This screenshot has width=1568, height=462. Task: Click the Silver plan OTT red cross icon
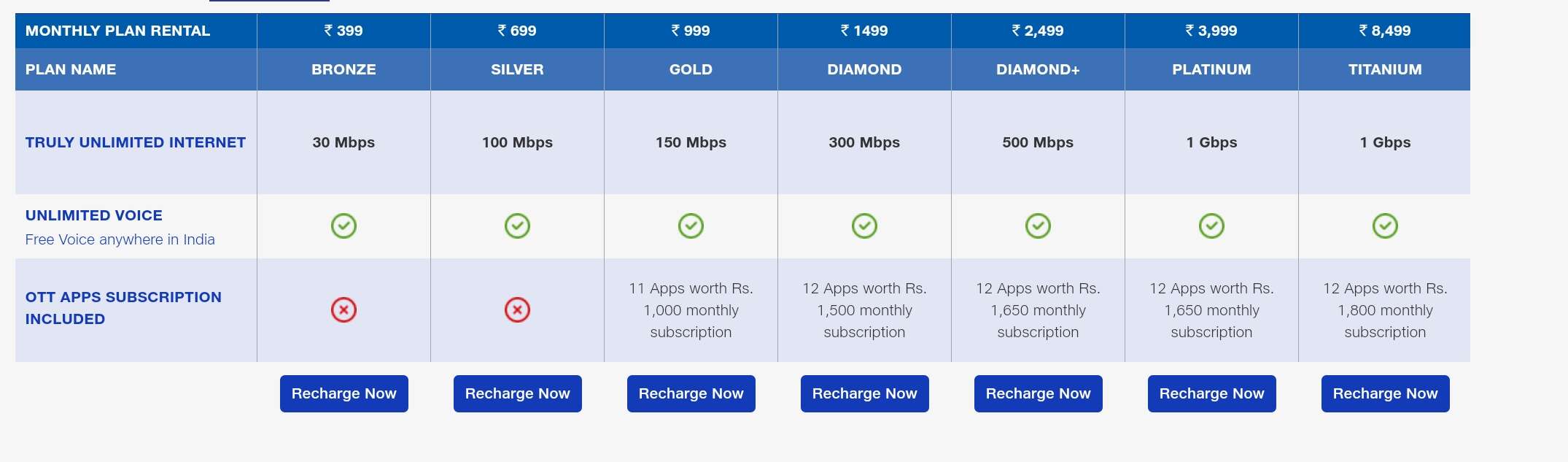click(517, 309)
